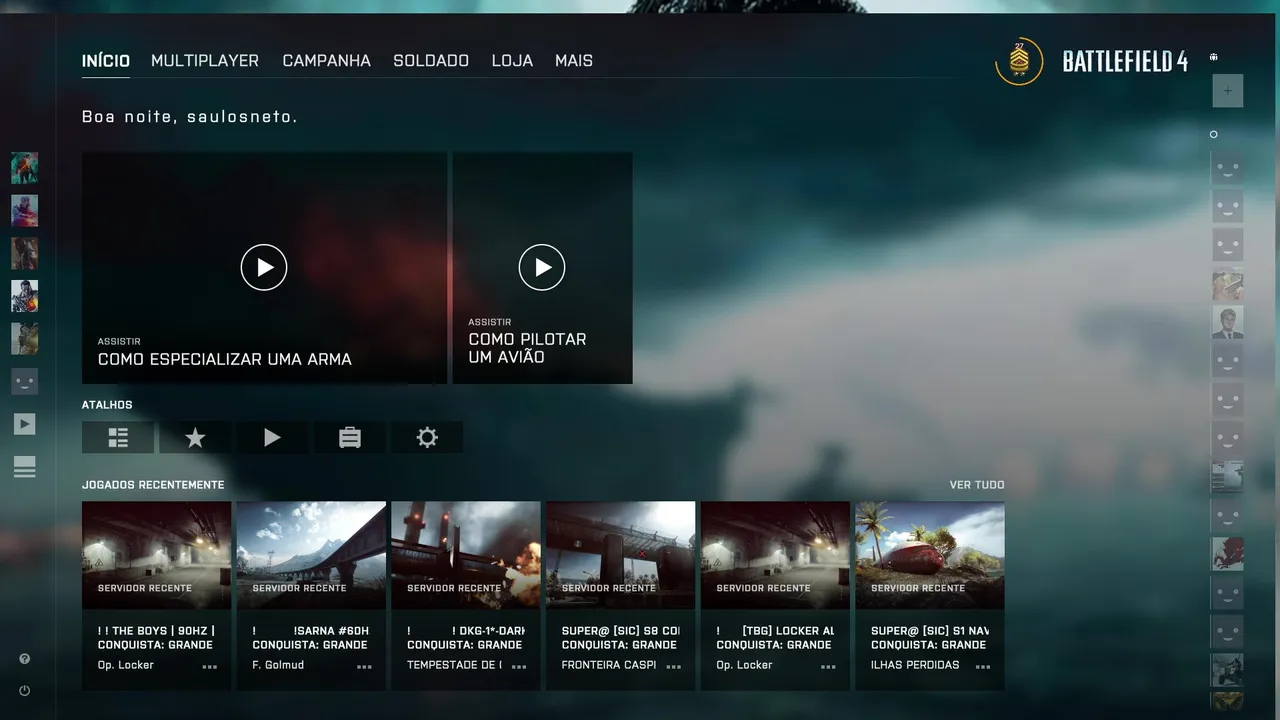Go to the CAMPANHA tab
This screenshot has height=720, width=1280.
pyautogui.click(x=326, y=61)
